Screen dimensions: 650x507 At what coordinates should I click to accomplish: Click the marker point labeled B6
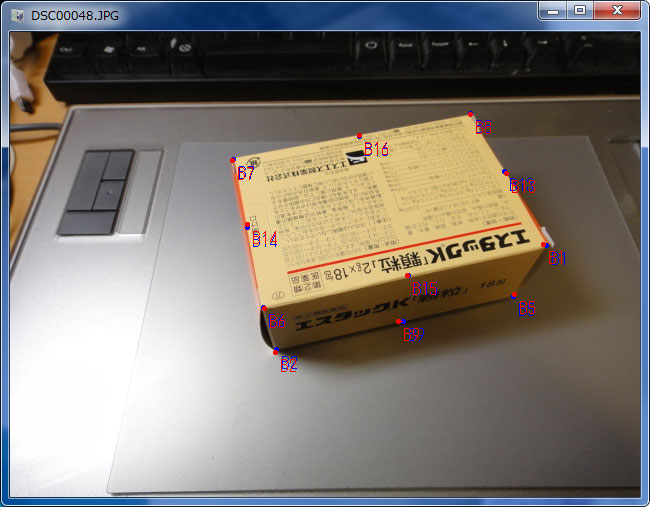[x=264, y=308]
